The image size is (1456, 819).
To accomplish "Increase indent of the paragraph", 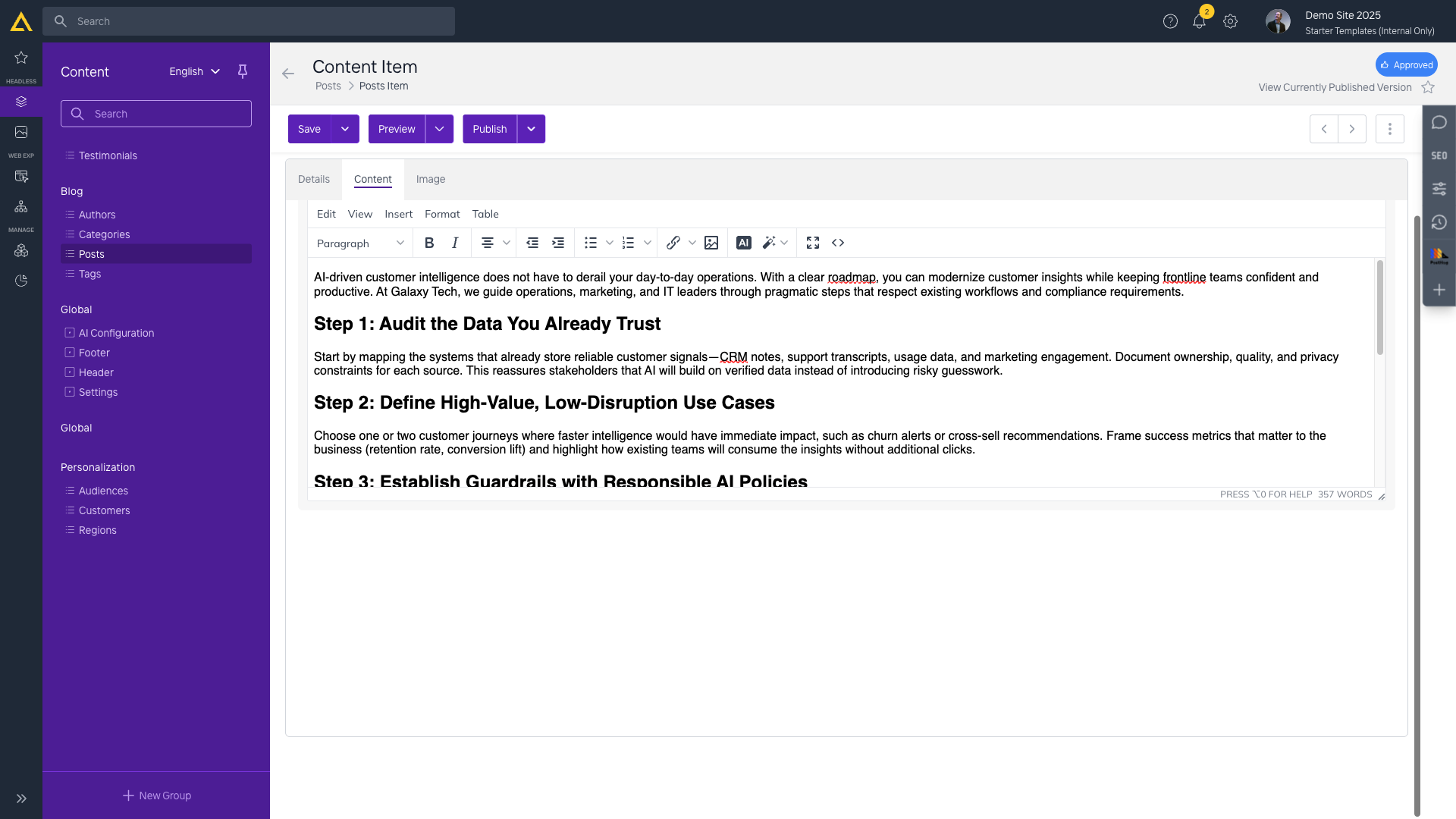I will tap(558, 243).
